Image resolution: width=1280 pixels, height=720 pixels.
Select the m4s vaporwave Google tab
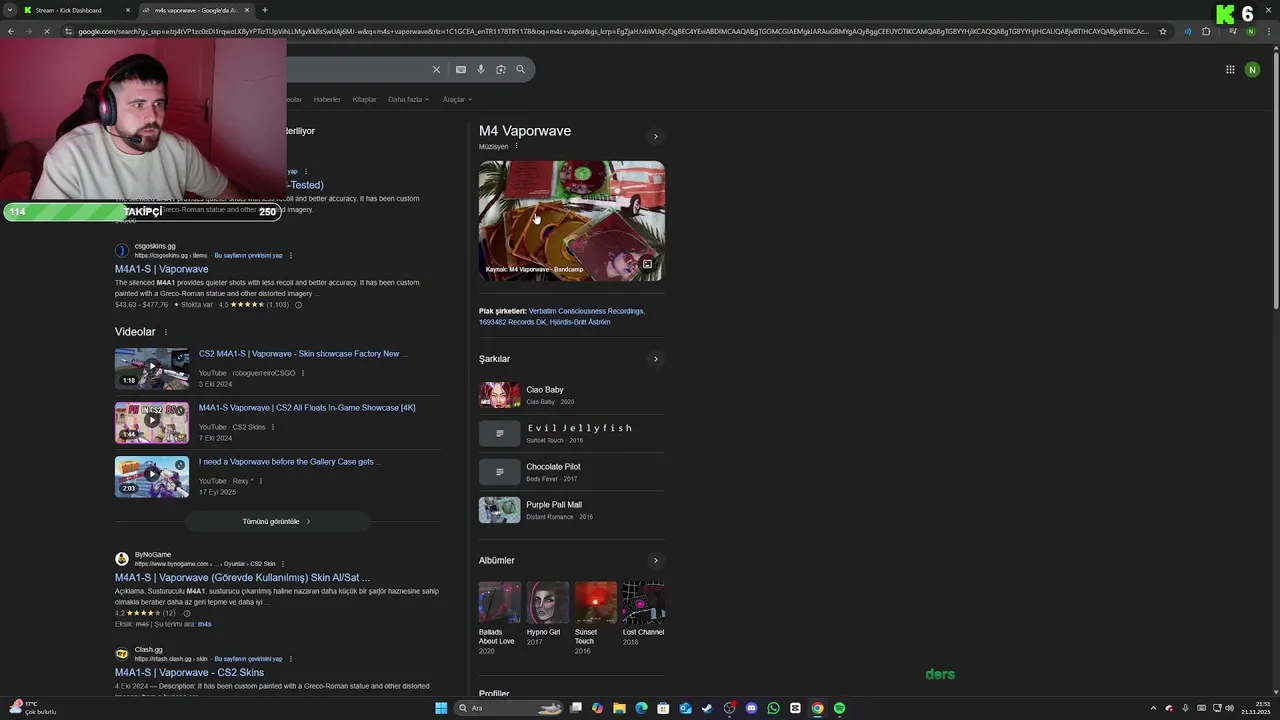[195, 10]
